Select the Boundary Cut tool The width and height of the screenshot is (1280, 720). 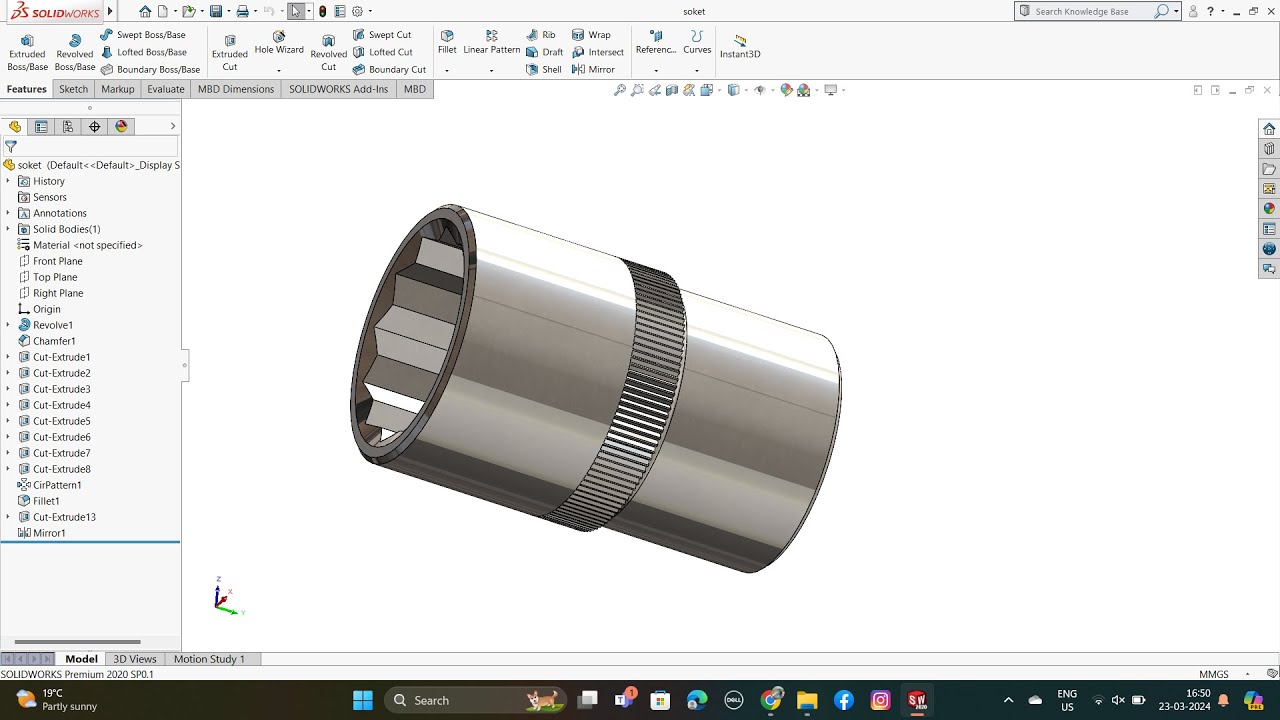pyautogui.click(x=389, y=70)
